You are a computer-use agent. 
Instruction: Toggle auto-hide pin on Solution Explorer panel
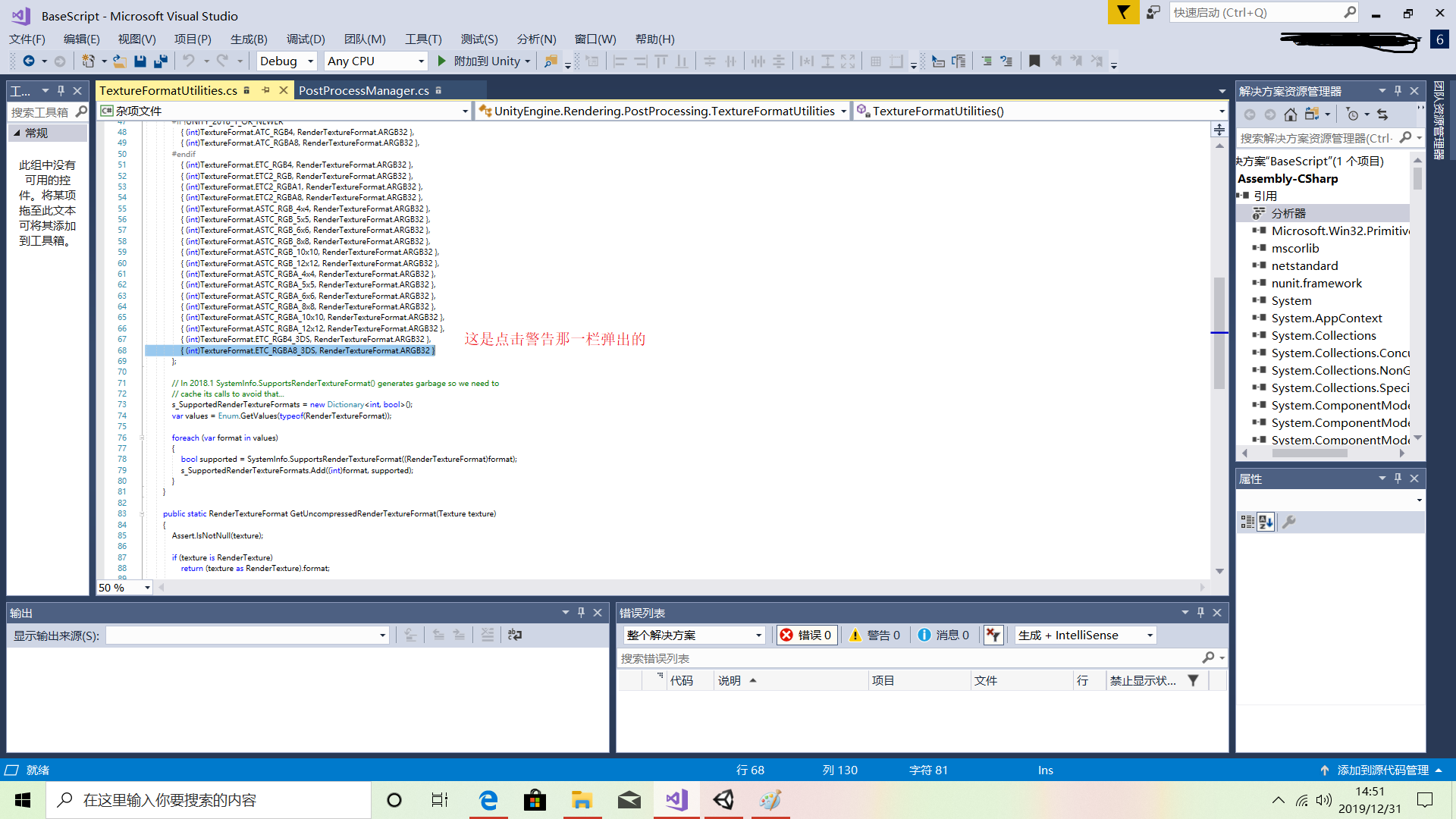tap(1398, 90)
